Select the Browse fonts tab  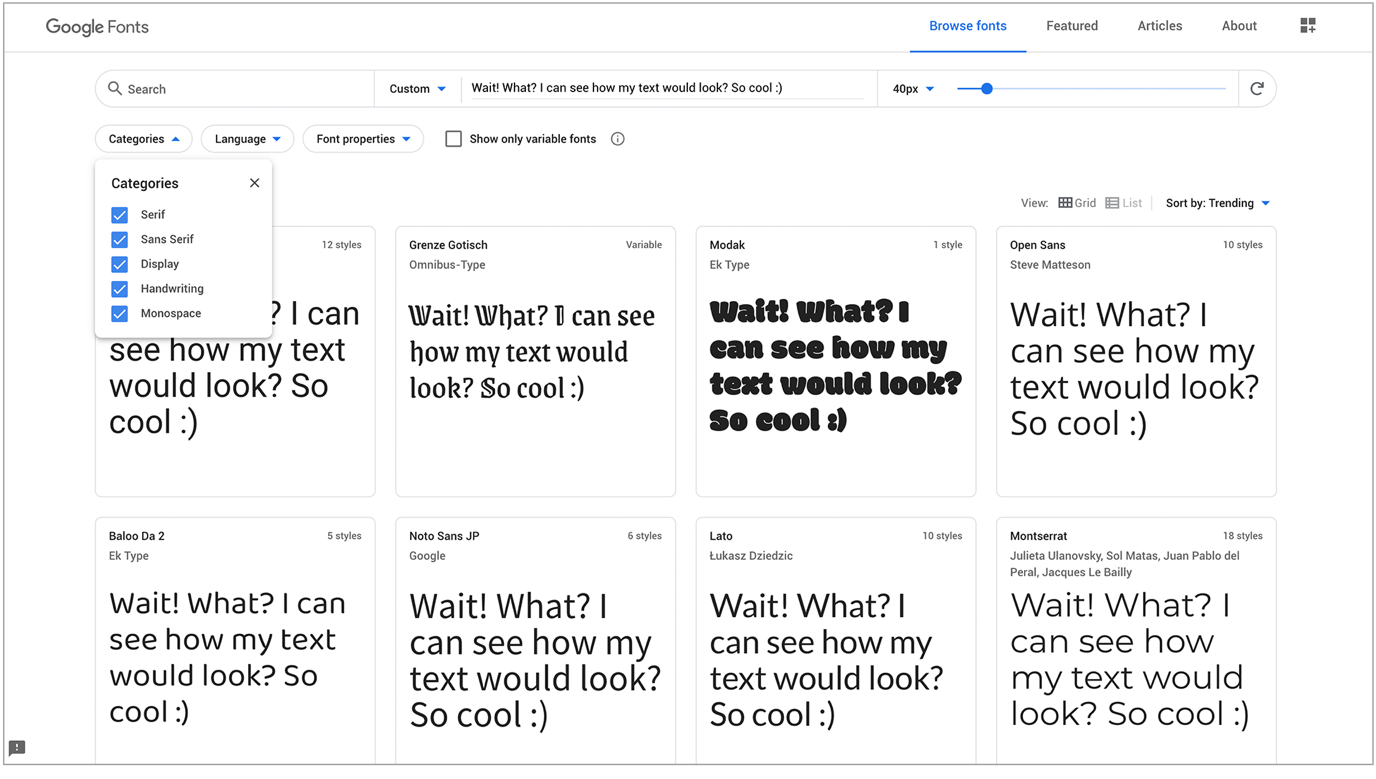pyautogui.click(x=968, y=26)
